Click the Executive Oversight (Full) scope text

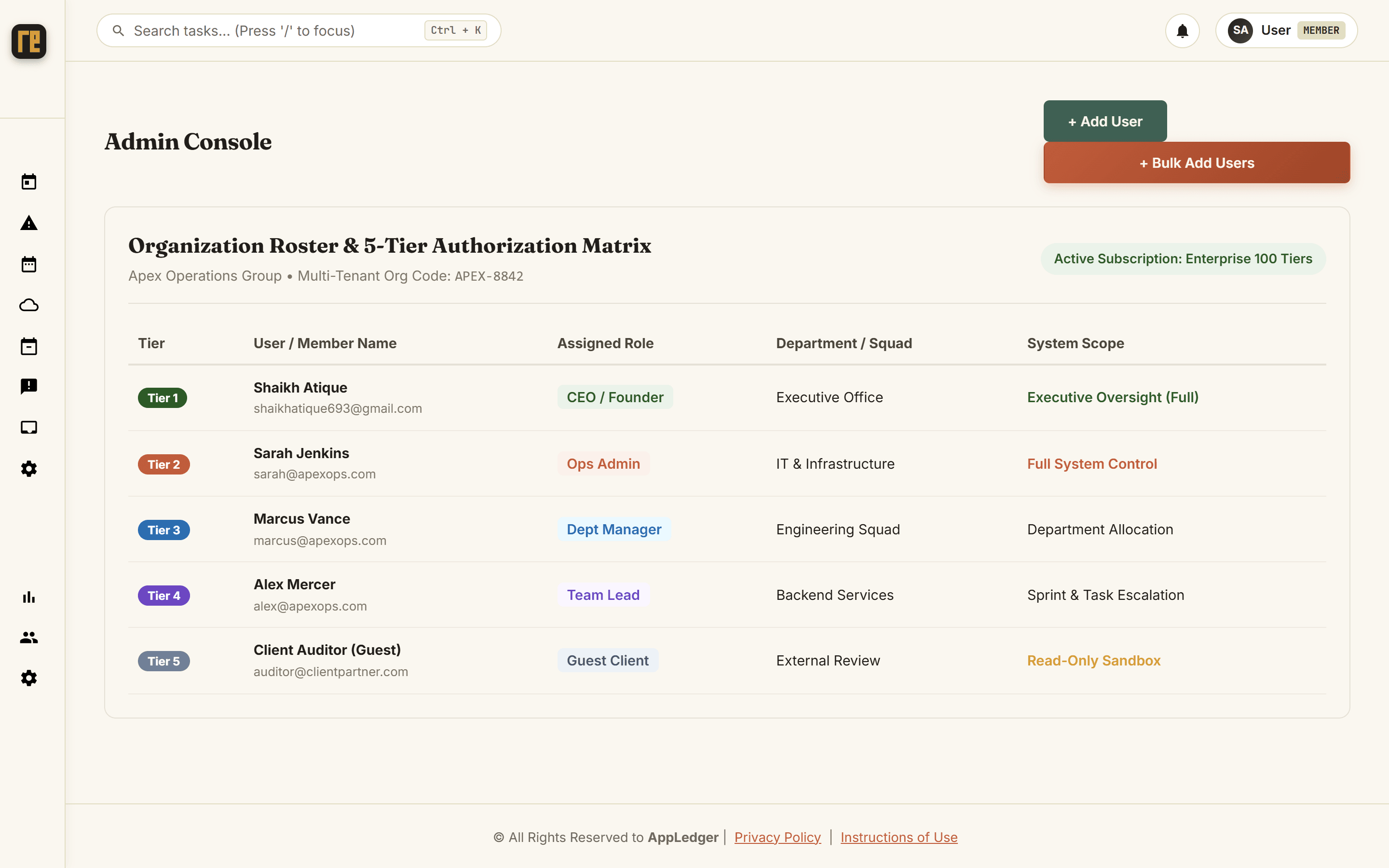coord(1112,397)
